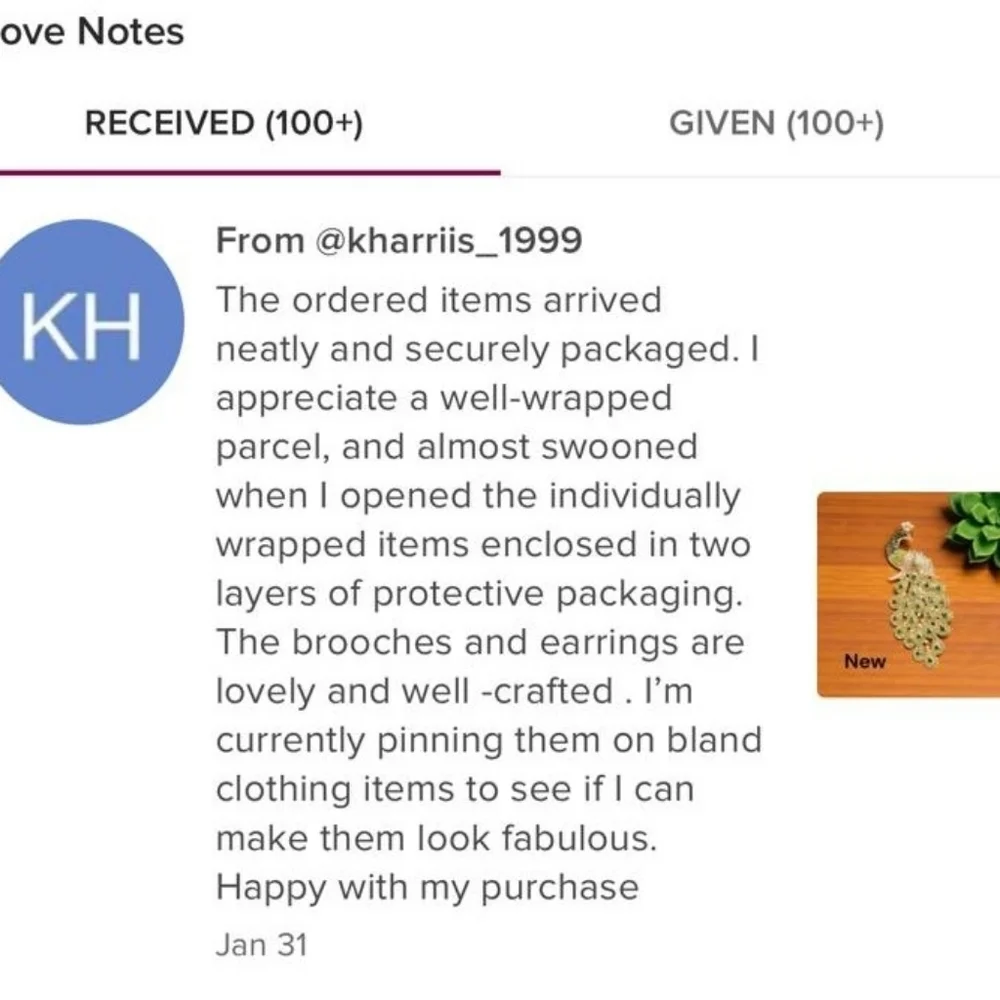
Task: Click the green succulent in the listing photo
Action: click(974, 527)
